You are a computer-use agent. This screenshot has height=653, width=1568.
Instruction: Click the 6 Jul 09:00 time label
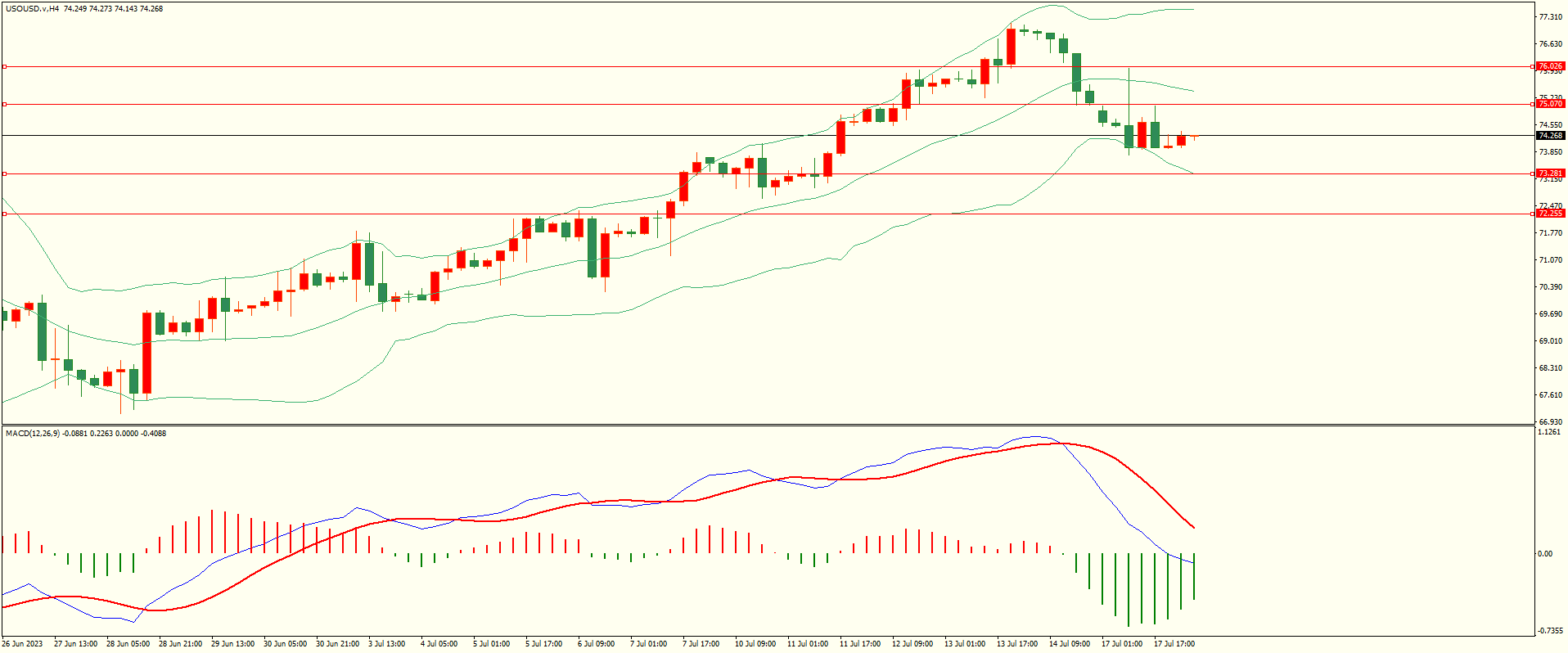point(596,644)
